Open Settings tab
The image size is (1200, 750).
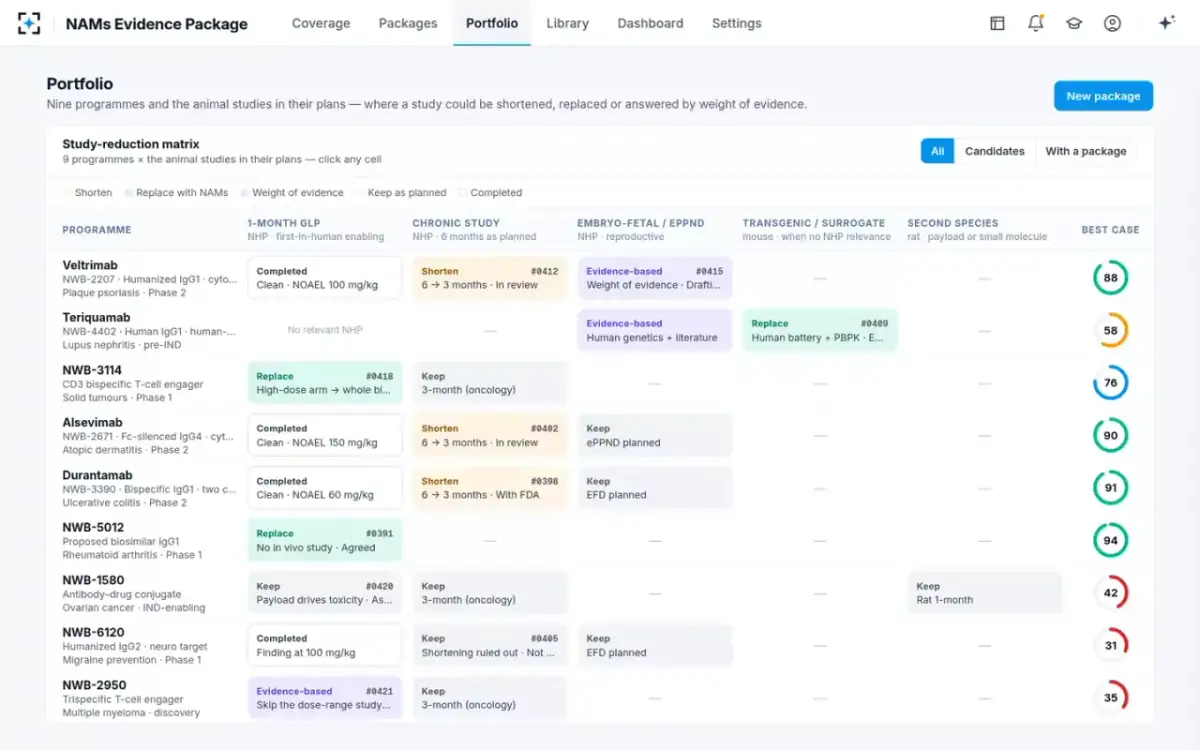(x=736, y=23)
